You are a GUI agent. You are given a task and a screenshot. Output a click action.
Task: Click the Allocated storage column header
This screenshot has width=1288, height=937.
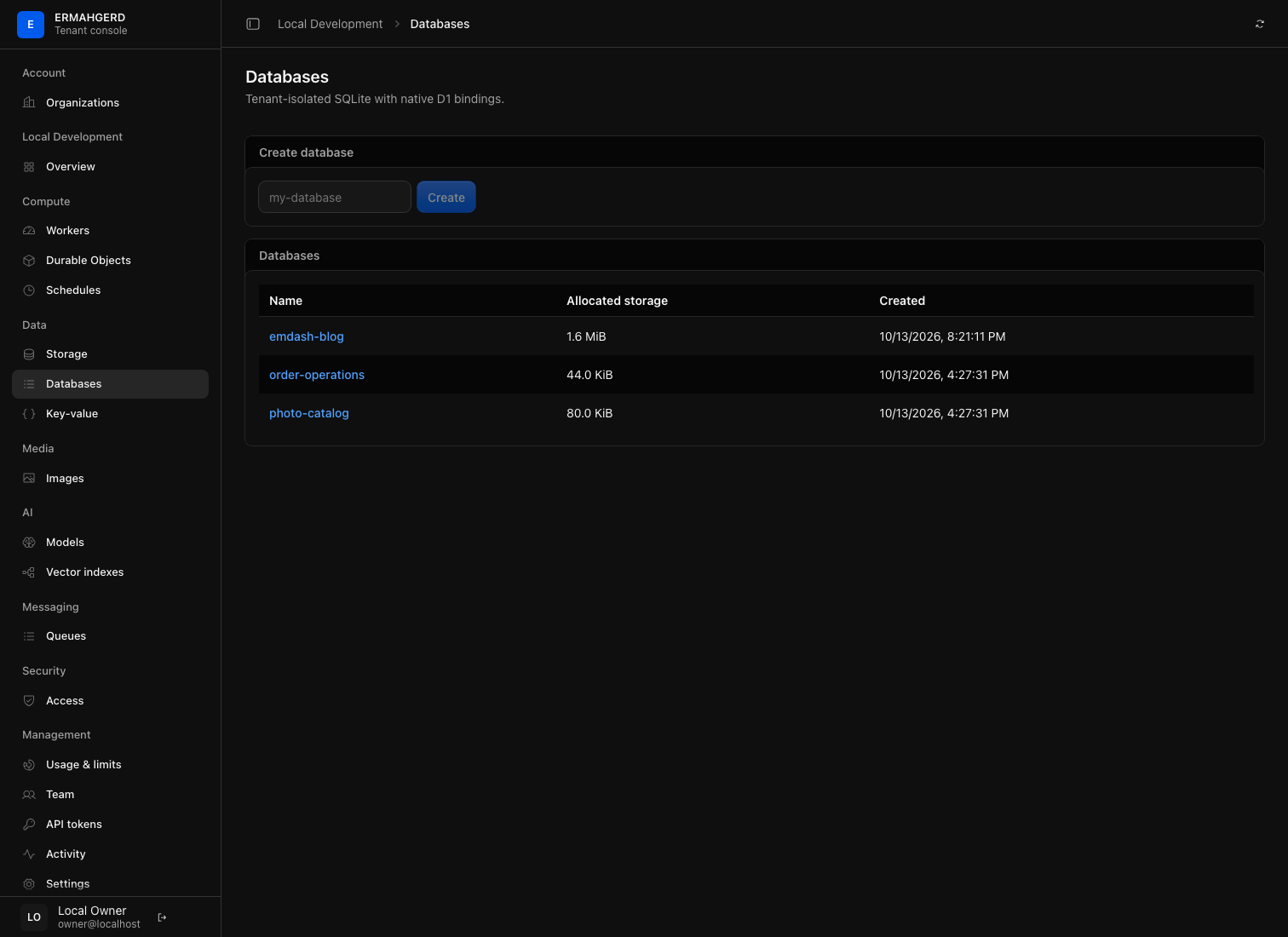pos(617,301)
